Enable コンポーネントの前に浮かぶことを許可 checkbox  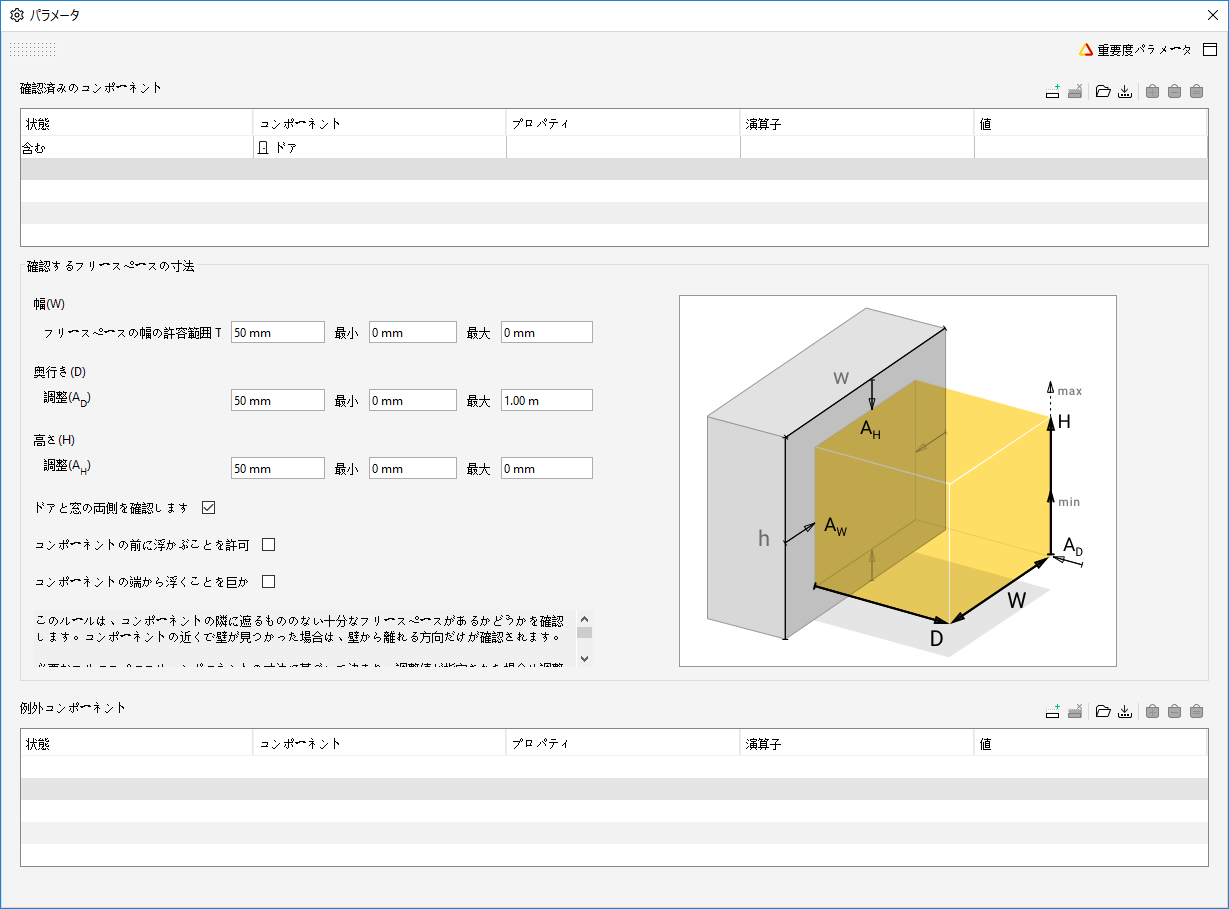coord(268,545)
